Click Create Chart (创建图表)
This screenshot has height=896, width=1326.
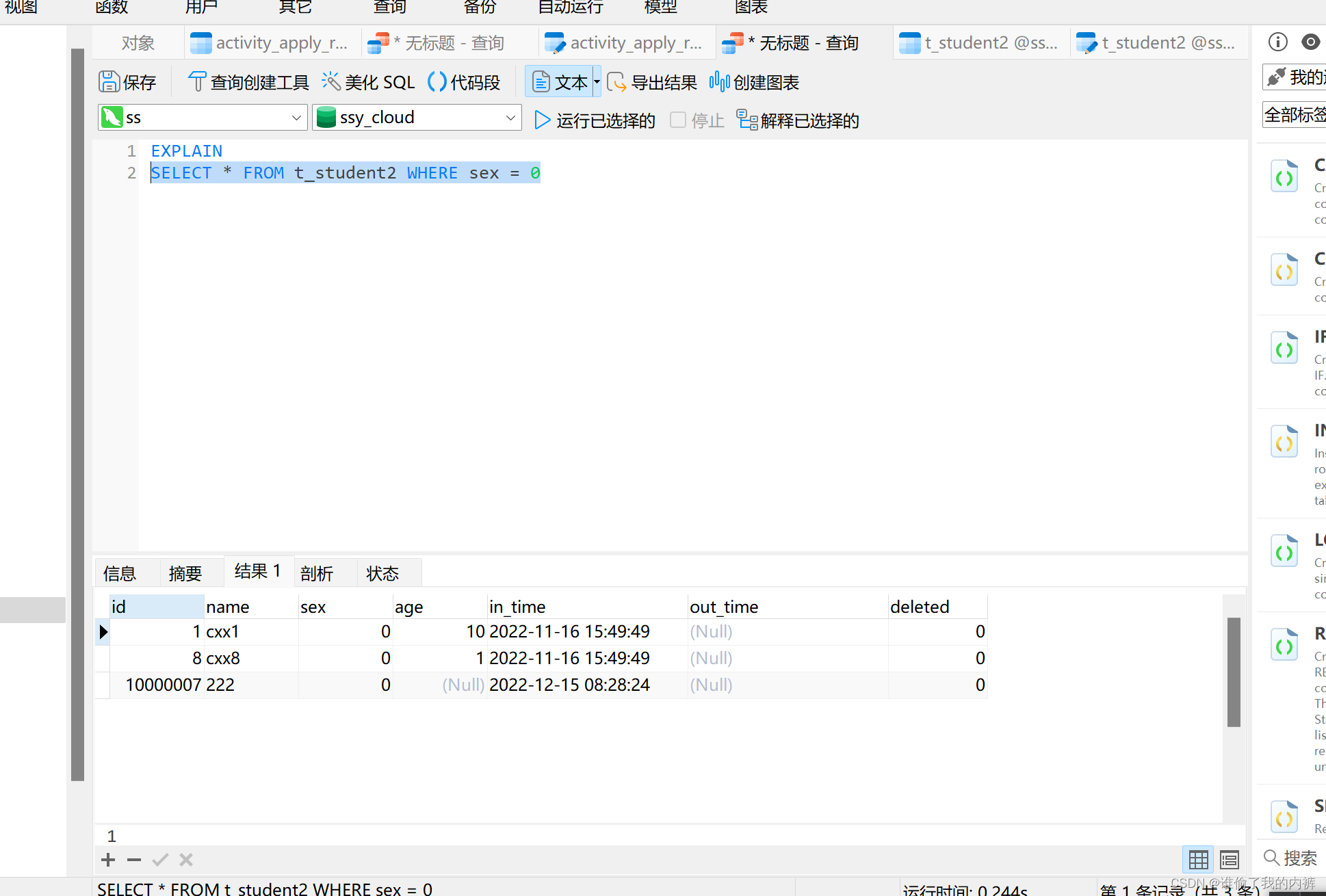point(754,82)
